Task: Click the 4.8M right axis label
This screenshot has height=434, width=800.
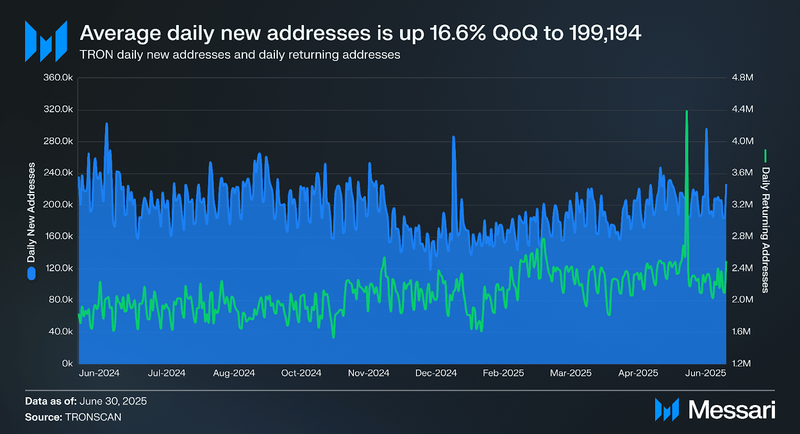Action: click(742, 78)
